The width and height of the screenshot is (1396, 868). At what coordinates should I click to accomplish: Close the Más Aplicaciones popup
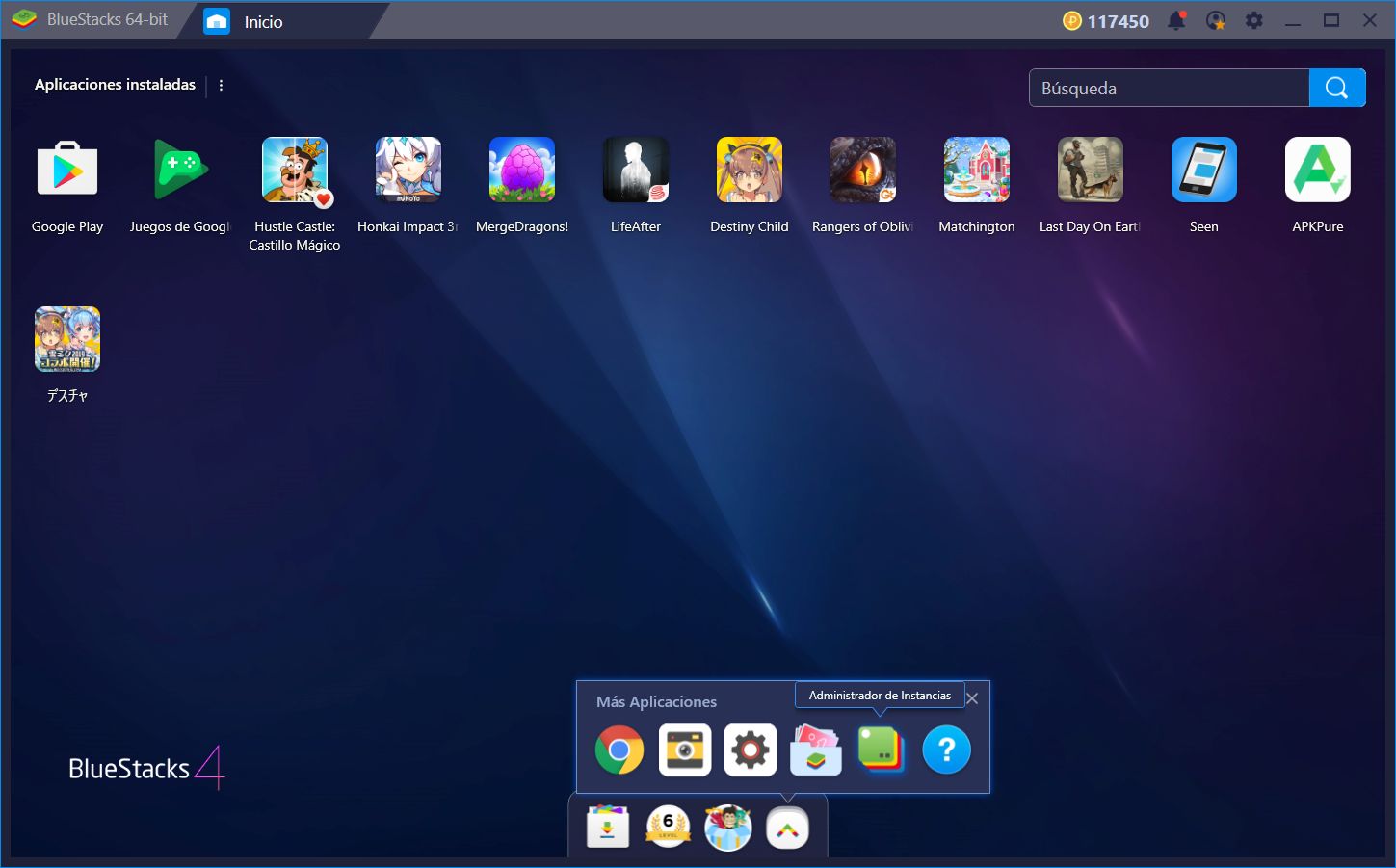pyautogui.click(x=972, y=698)
